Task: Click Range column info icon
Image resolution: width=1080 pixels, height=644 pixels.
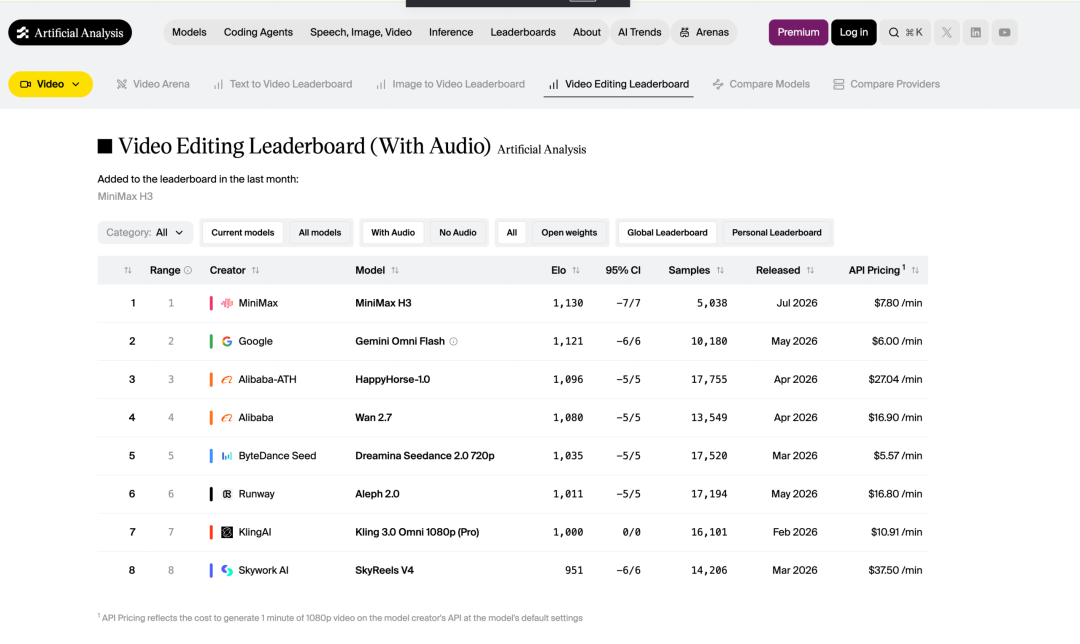Action: coord(188,271)
